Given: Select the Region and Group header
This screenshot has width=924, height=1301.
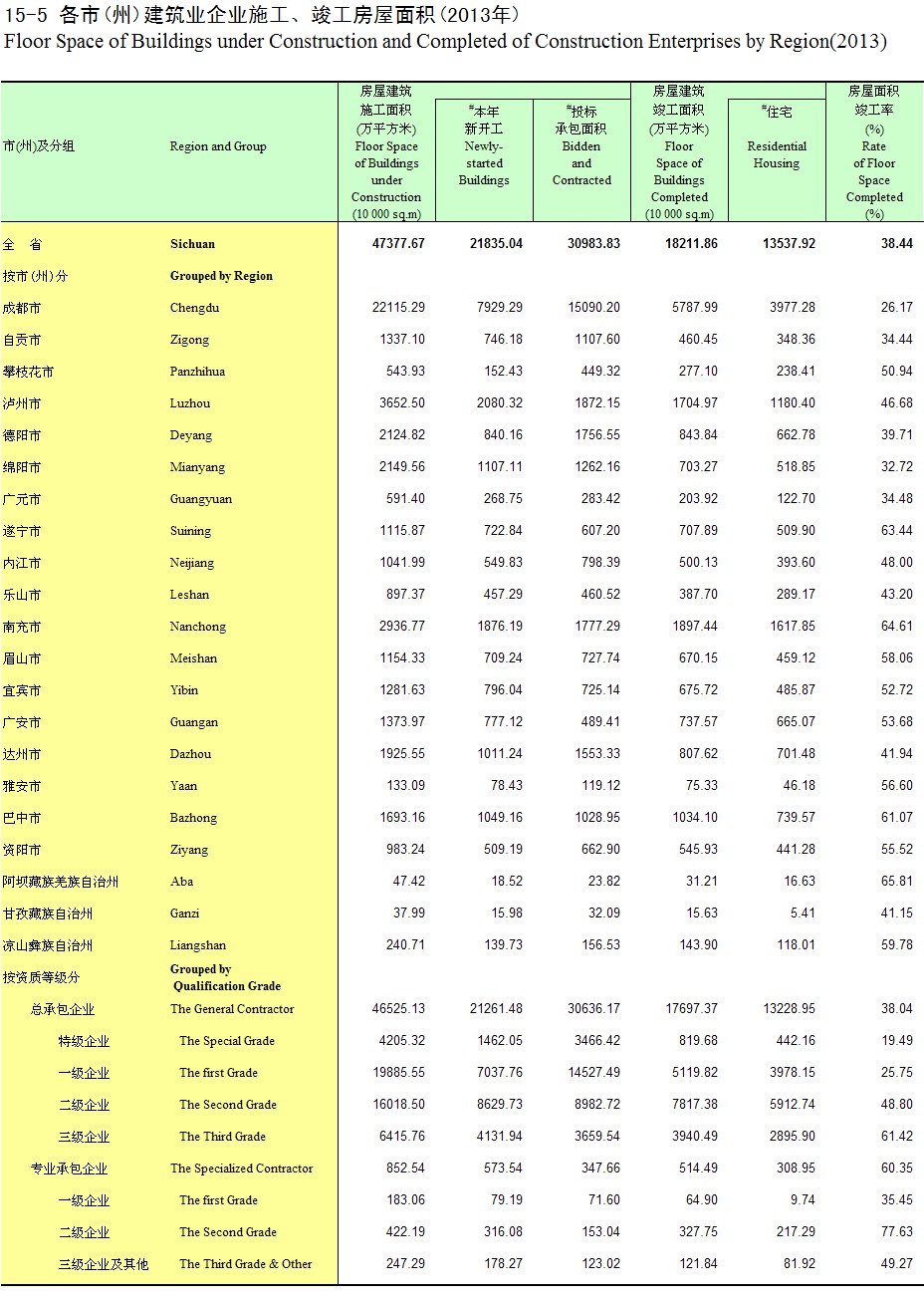Looking at the screenshot, I should click(218, 146).
